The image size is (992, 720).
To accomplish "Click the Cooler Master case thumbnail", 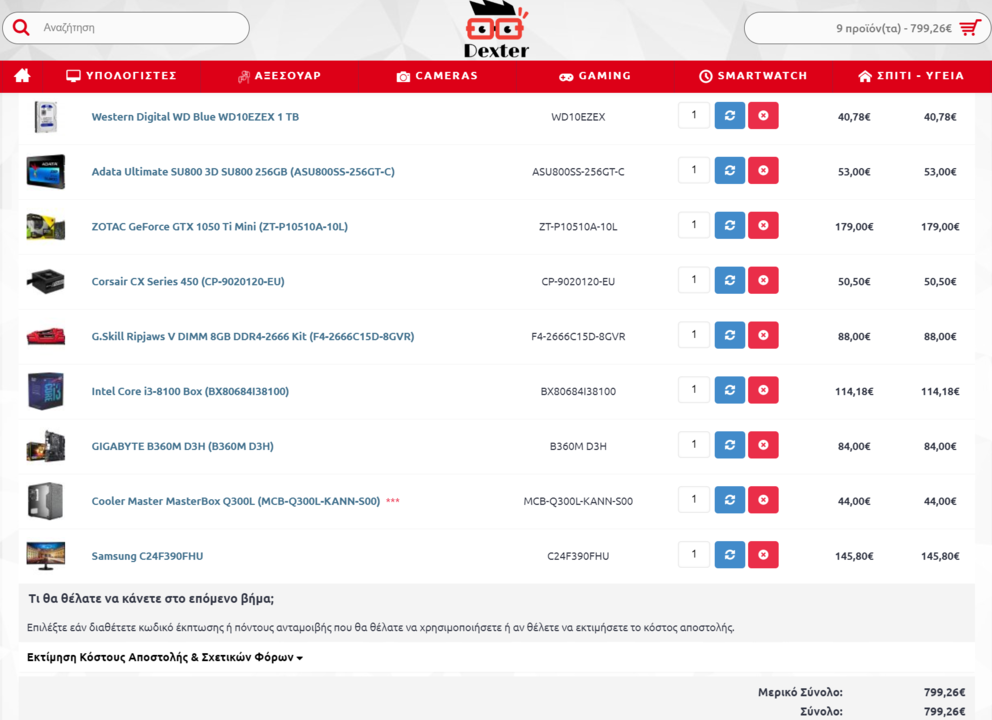I will [x=46, y=501].
